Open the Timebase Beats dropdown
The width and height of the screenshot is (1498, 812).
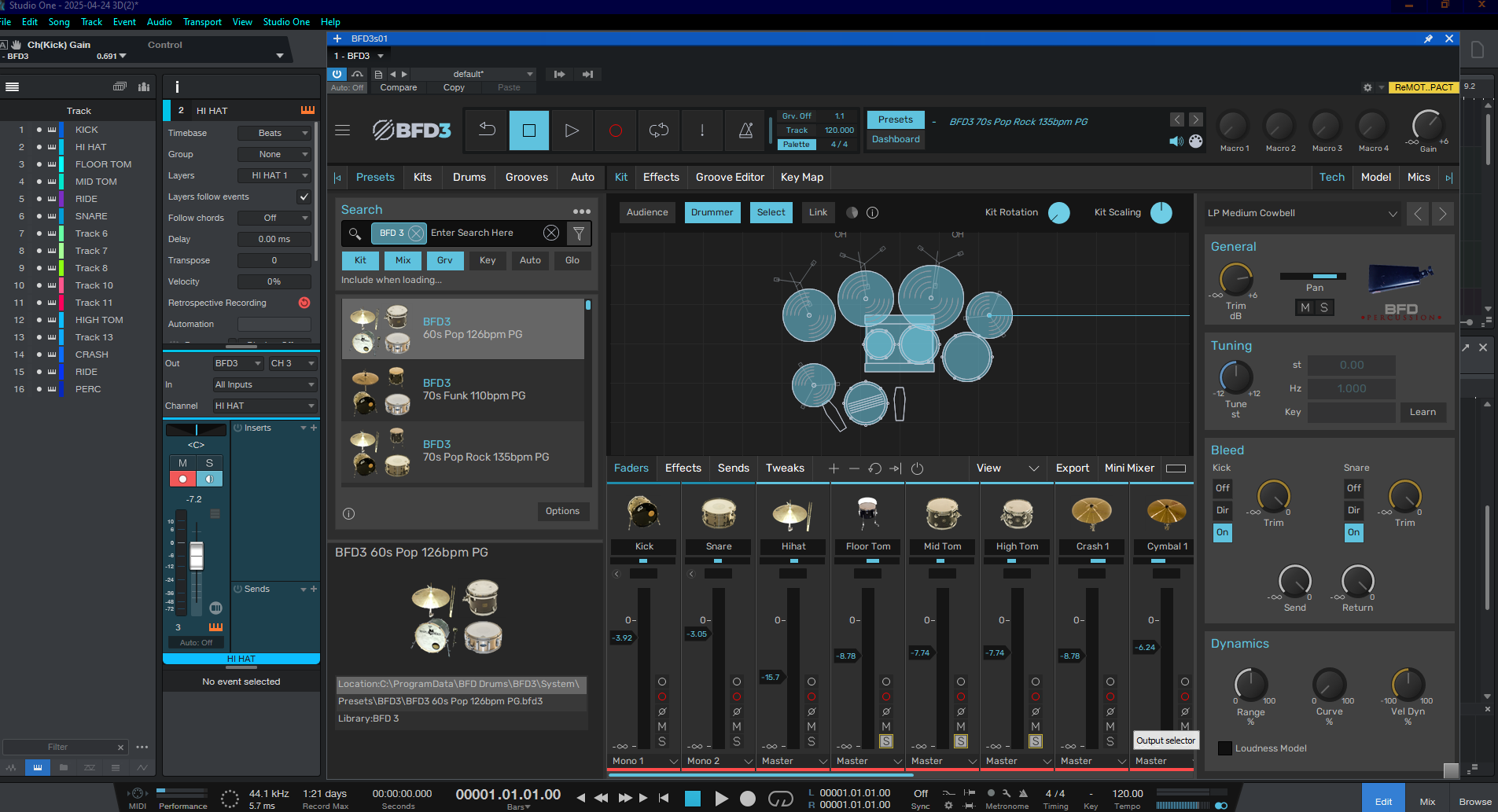coord(274,133)
